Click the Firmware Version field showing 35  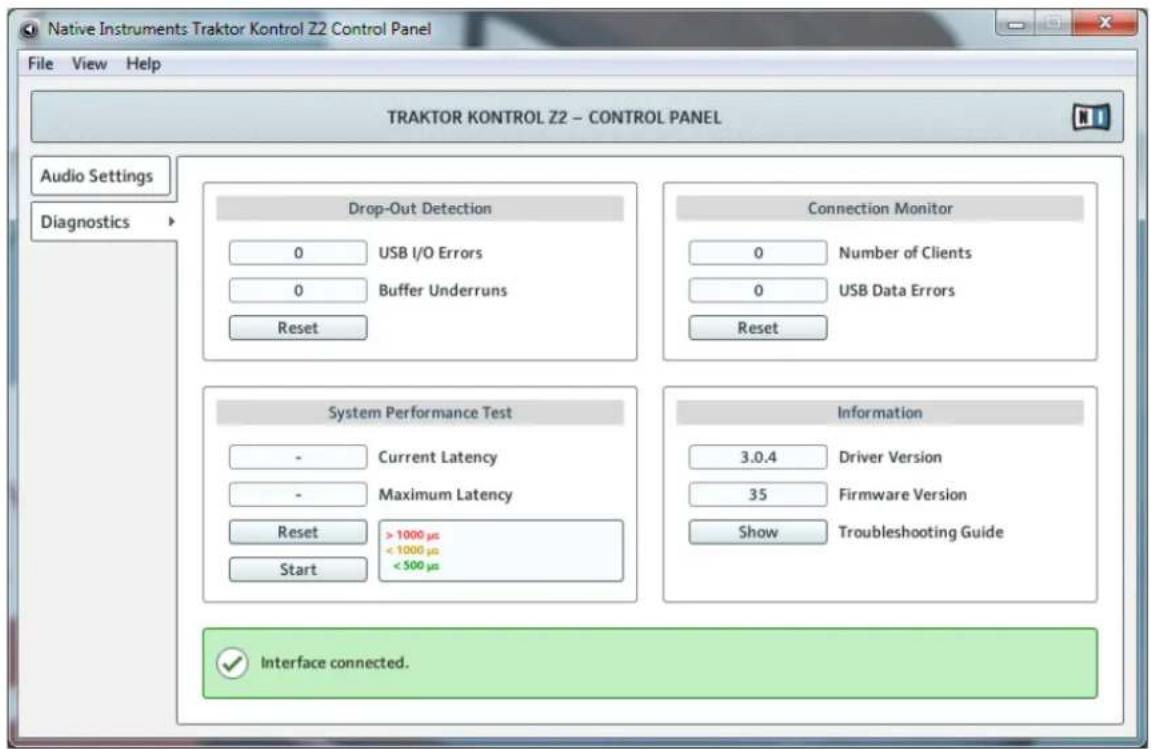click(x=758, y=494)
